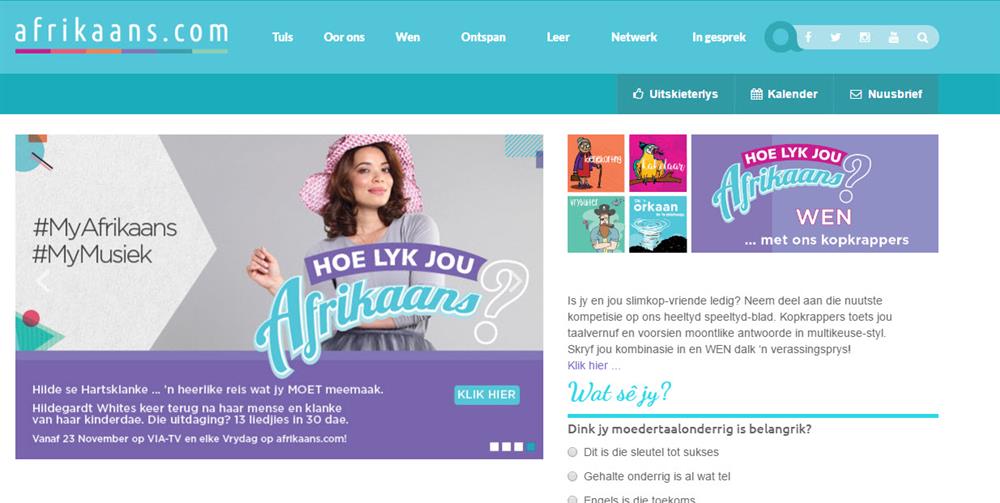The image size is (1000, 503).
Task: Click the KLIK HIER button
Action: (x=487, y=395)
